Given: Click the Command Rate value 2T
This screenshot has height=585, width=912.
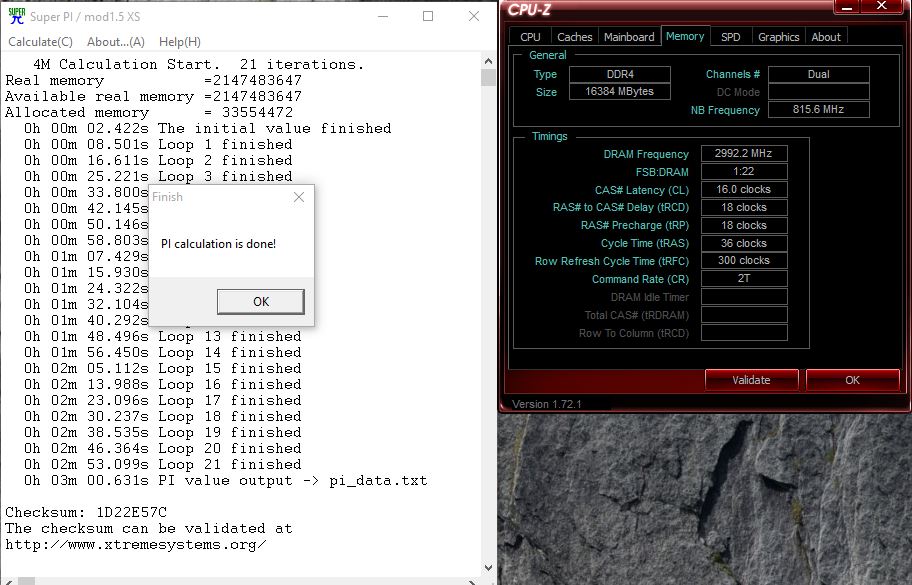Looking at the screenshot, I should pos(744,279).
